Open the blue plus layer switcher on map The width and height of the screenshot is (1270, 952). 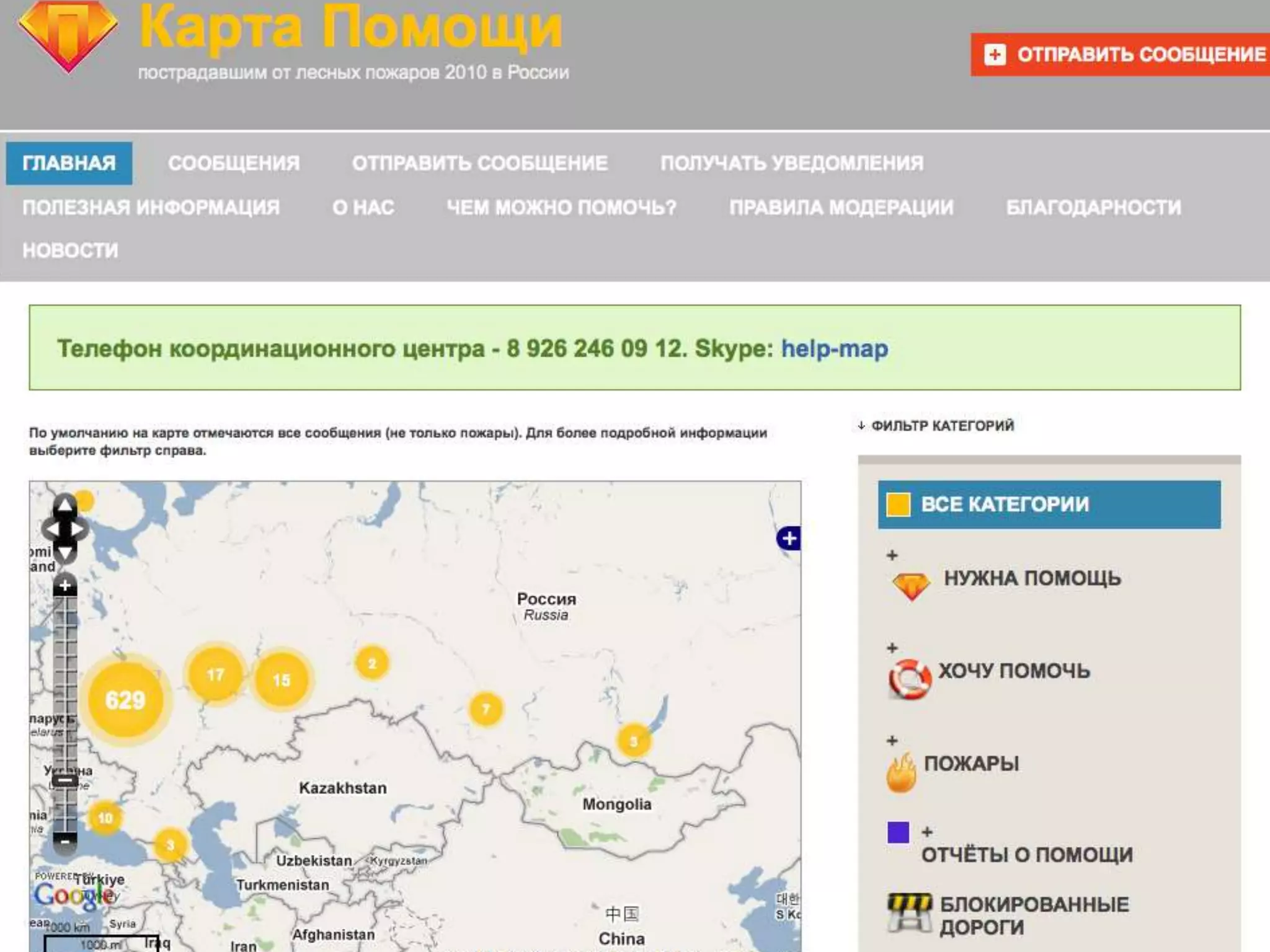coord(789,538)
